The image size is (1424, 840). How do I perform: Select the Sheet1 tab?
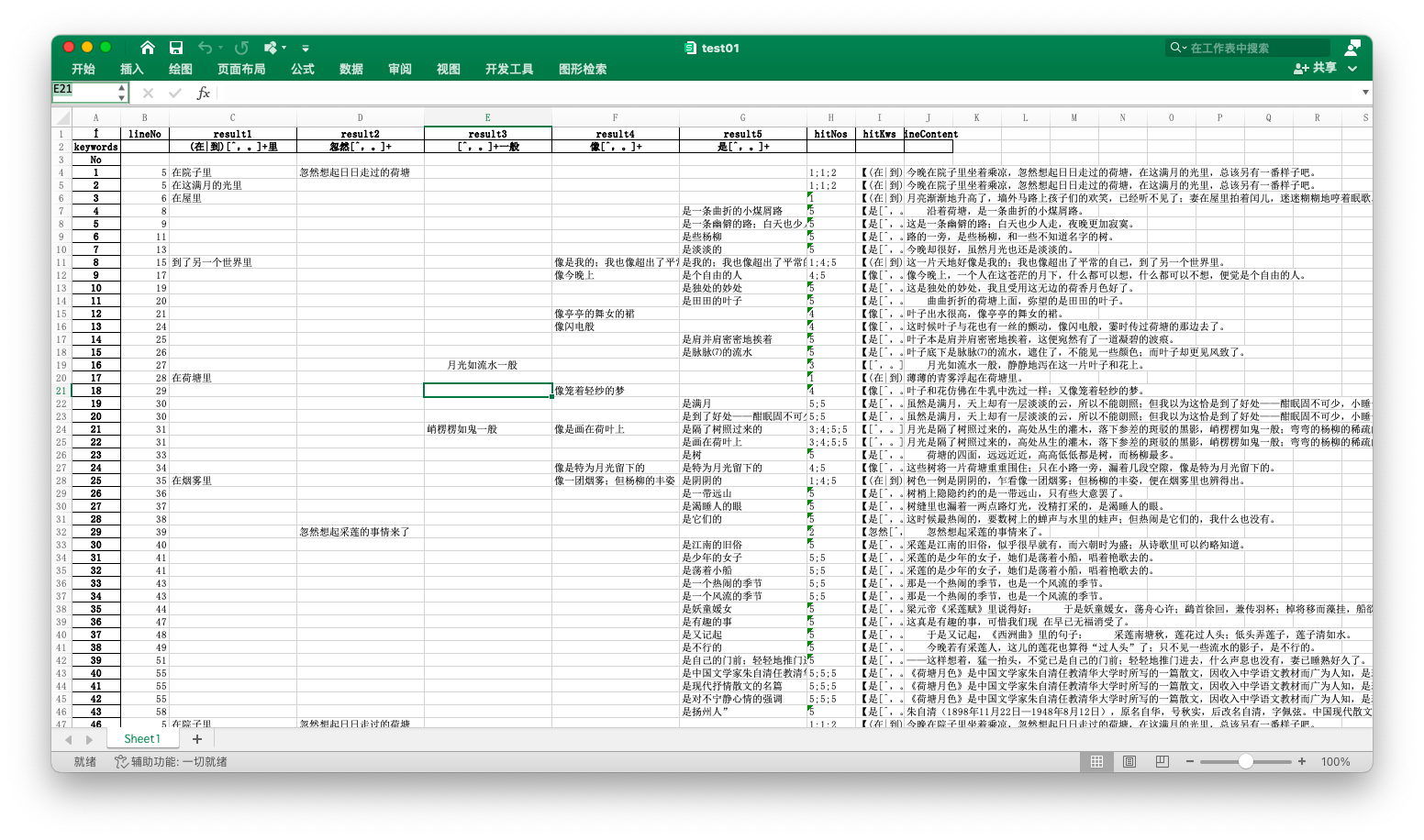[142, 738]
